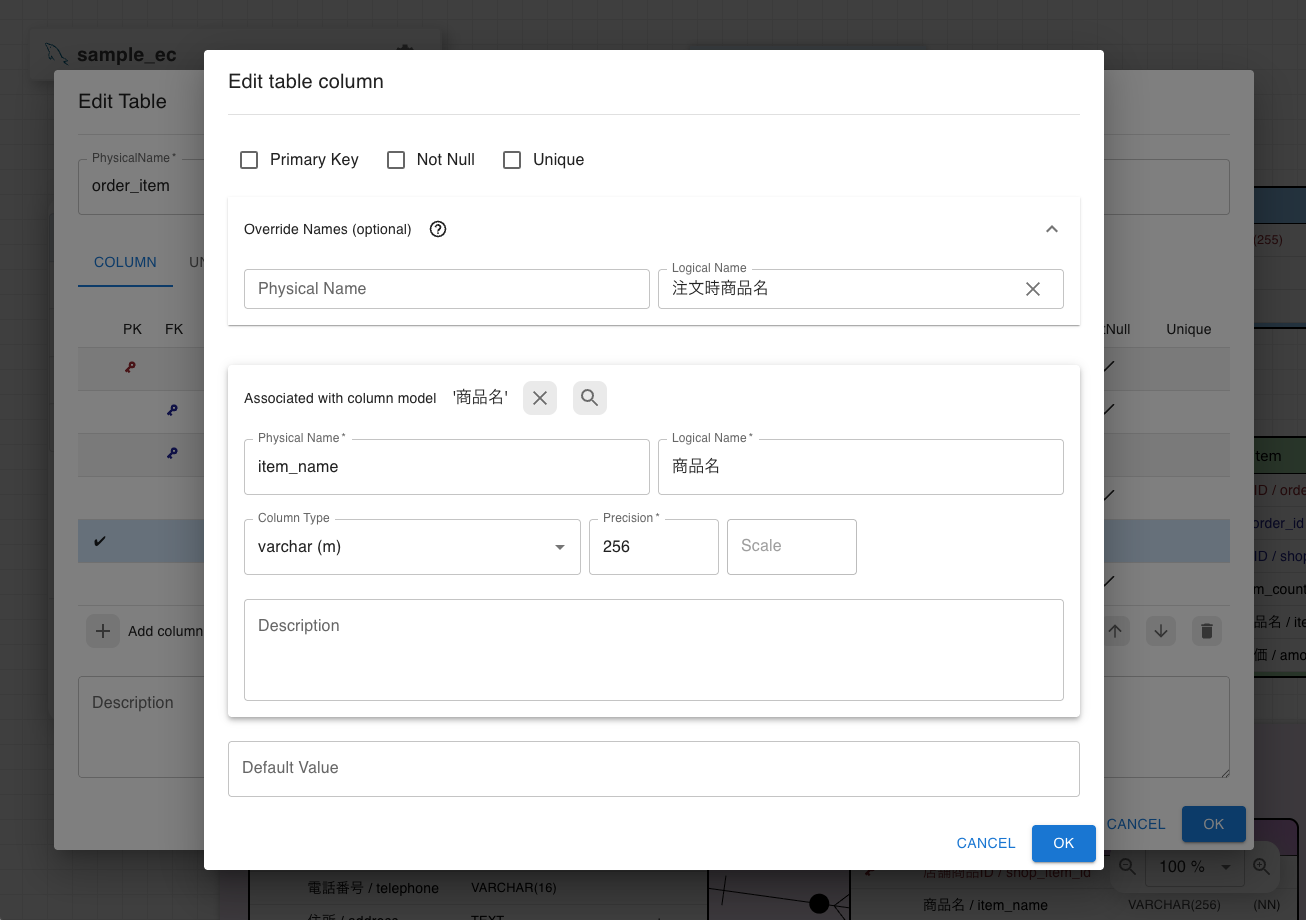Click the zoom out magnifier icon
This screenshot has width=1306, height=920.
[x=1127, y=867]
